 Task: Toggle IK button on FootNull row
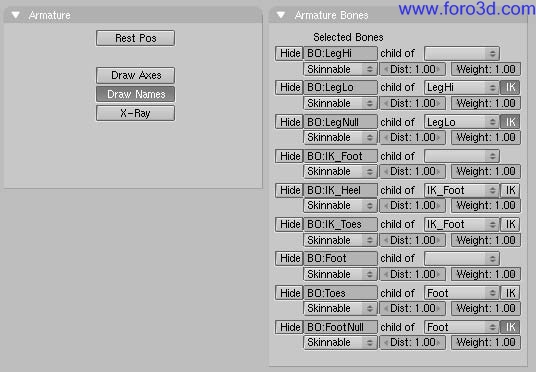[x=510, y=327]
